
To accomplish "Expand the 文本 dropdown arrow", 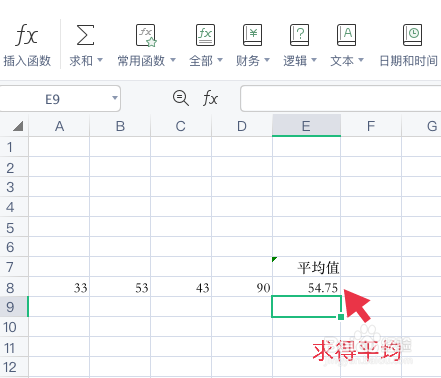I will tap(361, 61).
